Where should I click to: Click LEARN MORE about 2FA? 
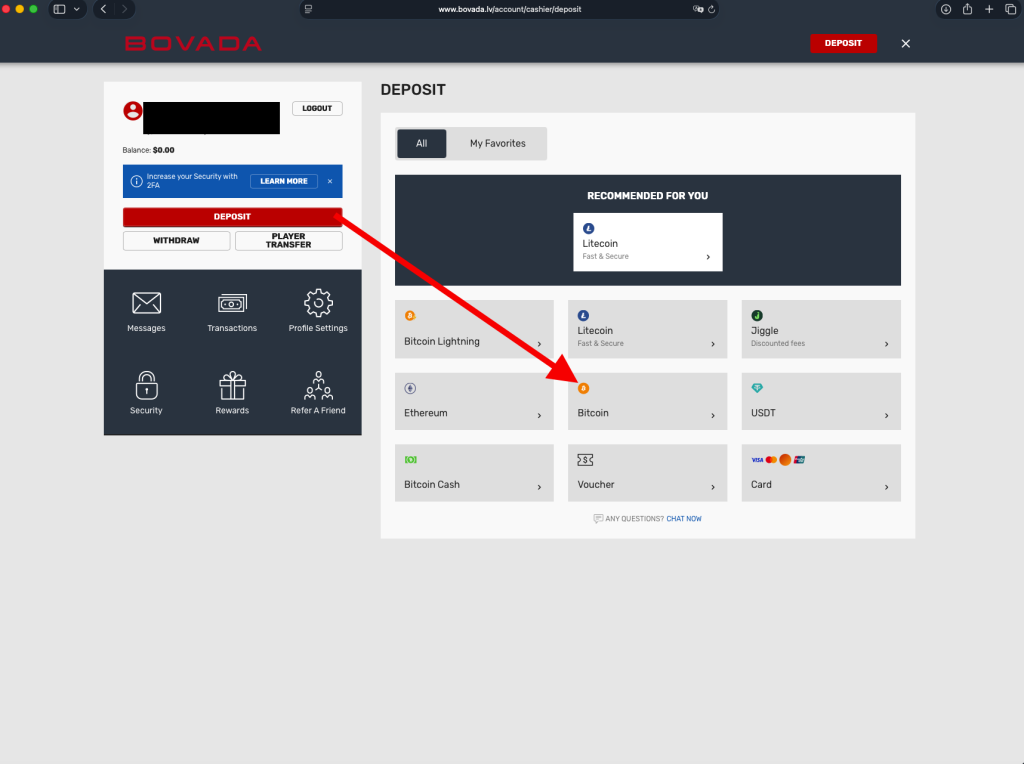coord(284,181)
